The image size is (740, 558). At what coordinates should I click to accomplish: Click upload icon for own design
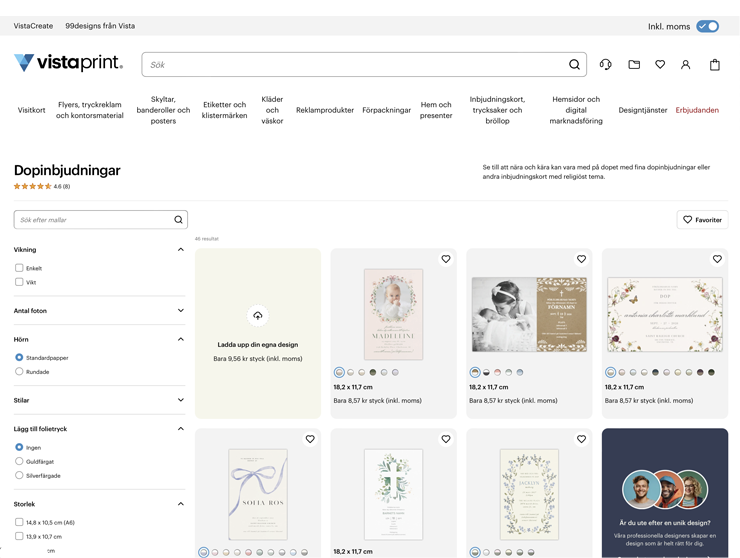(257, 316)
